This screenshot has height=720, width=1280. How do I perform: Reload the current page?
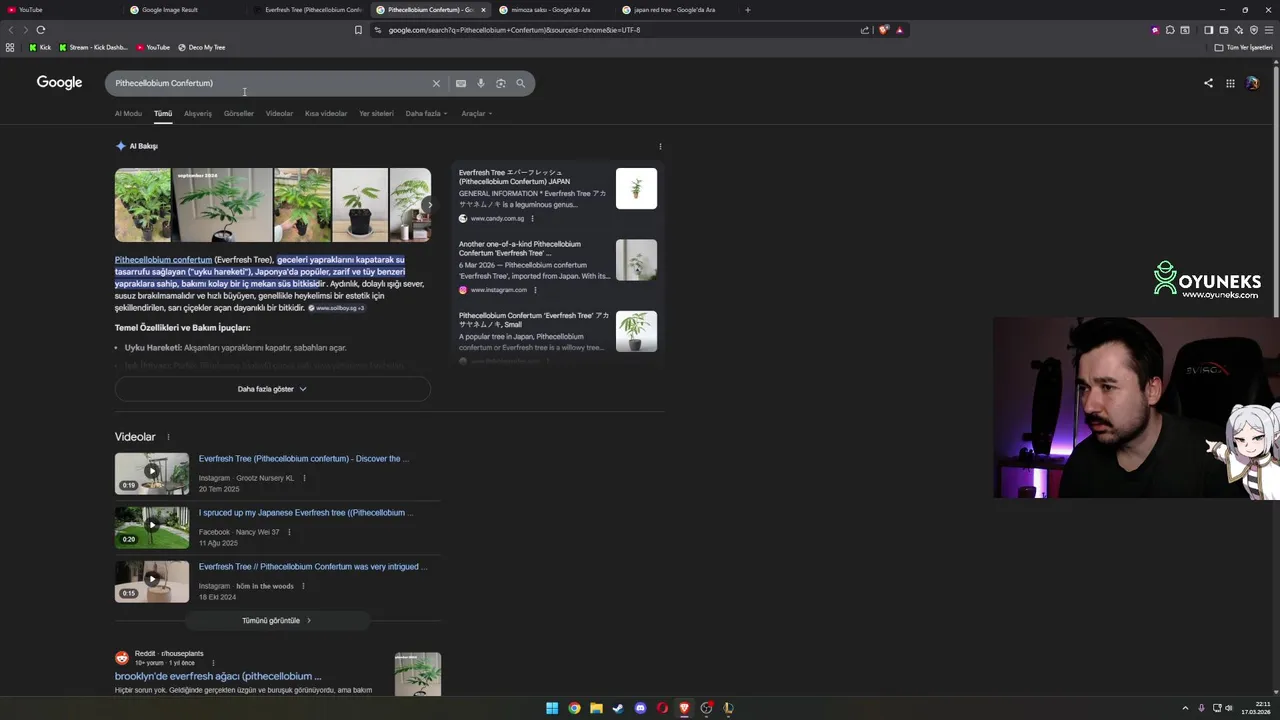(x=41, y=30)
